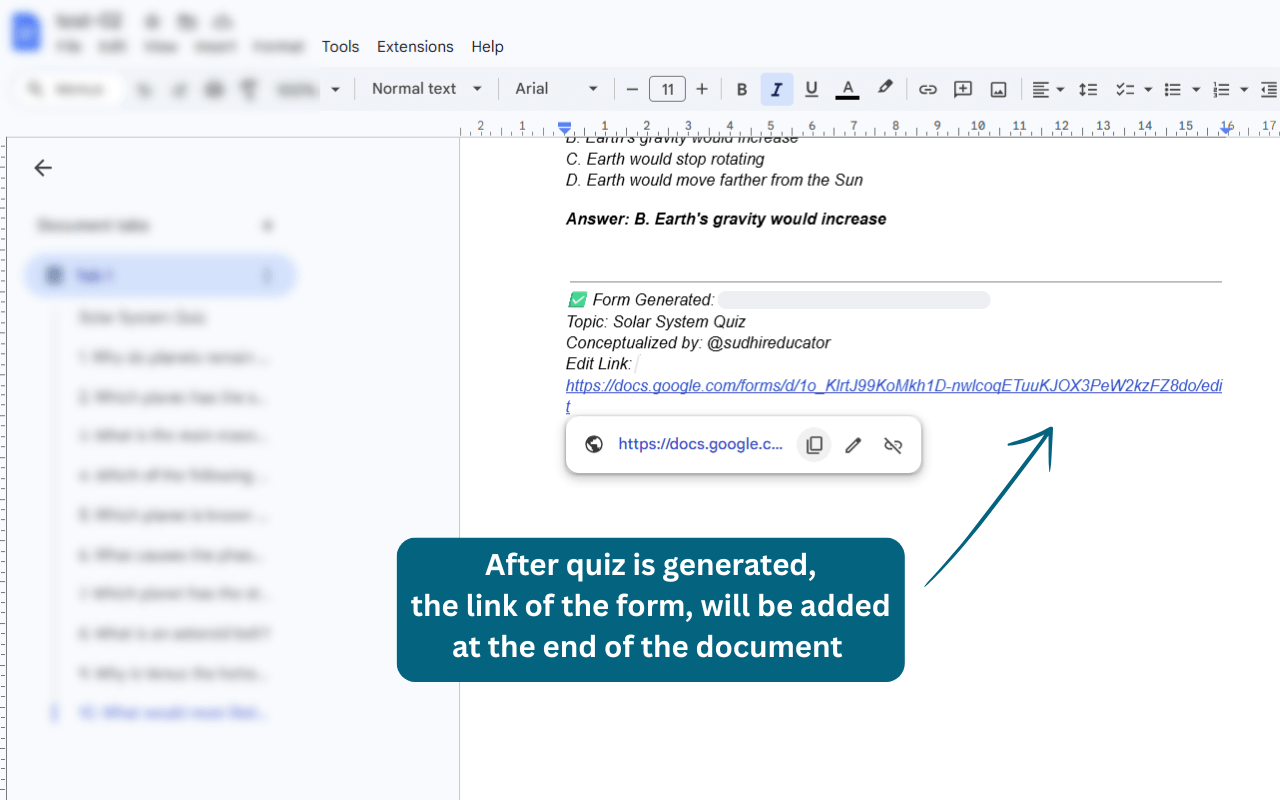The image size is (1280, 800).
Task: Open the text color picker
Action: coord(847,89)
